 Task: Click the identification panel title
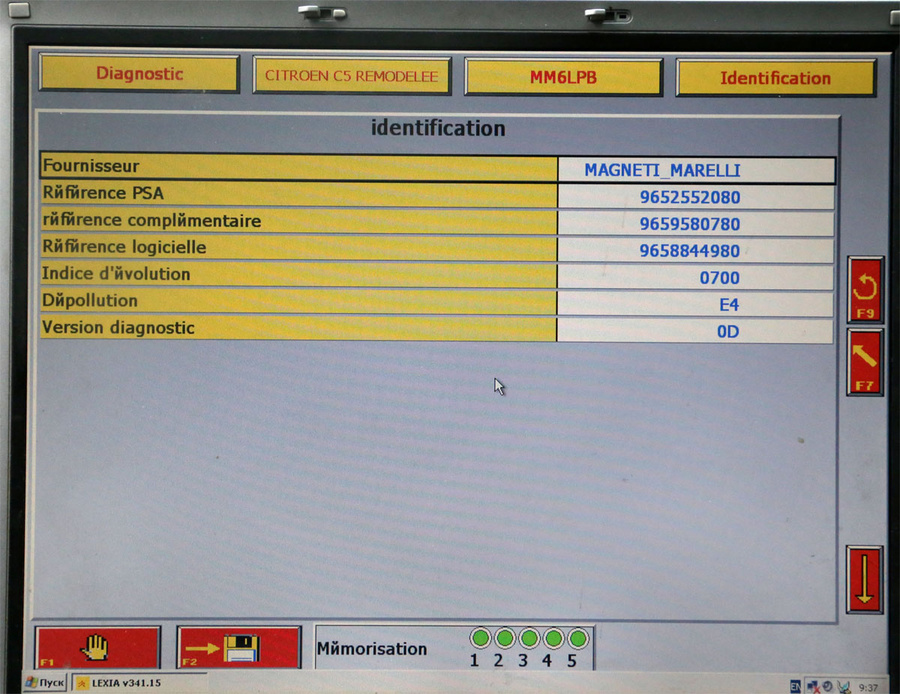click(438, 128)
